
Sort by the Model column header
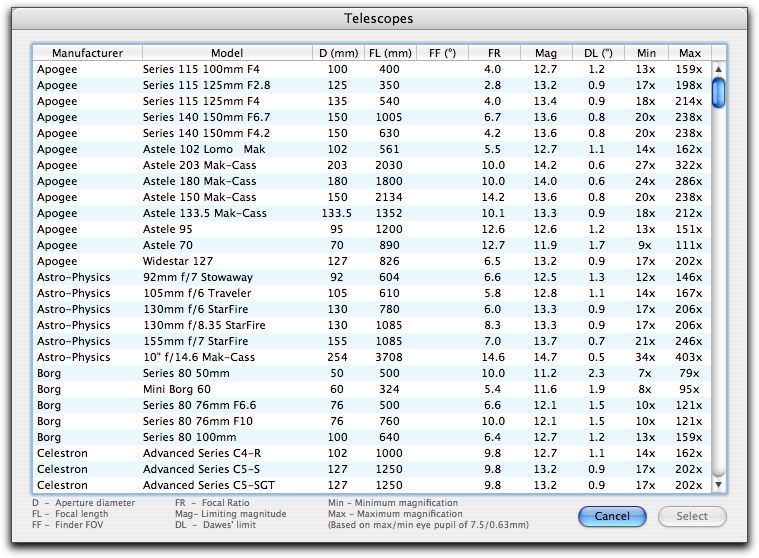[227, 53]
